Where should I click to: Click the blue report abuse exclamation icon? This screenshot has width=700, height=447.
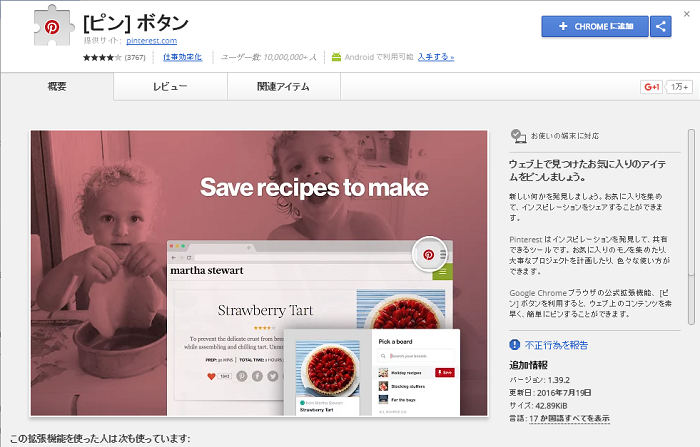(x=515, y=345)
